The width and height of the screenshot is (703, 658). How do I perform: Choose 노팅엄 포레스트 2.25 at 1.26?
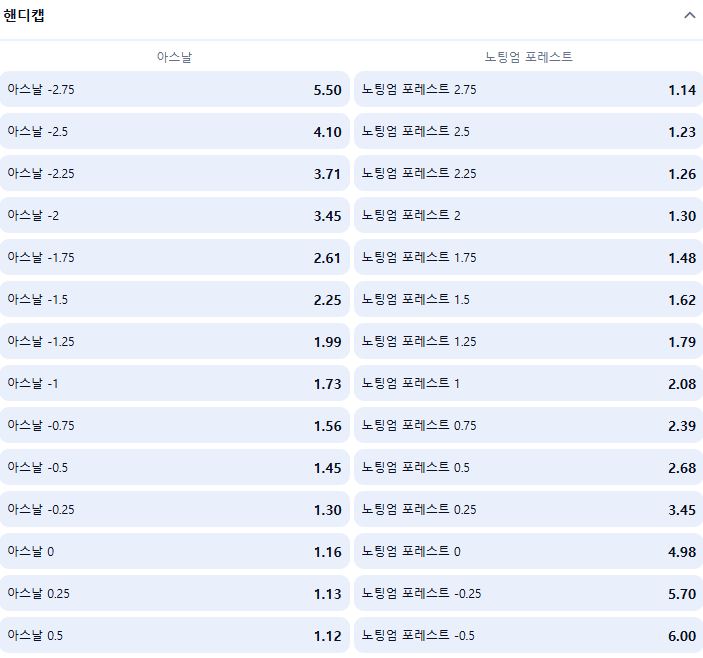[x=529, y=173]
